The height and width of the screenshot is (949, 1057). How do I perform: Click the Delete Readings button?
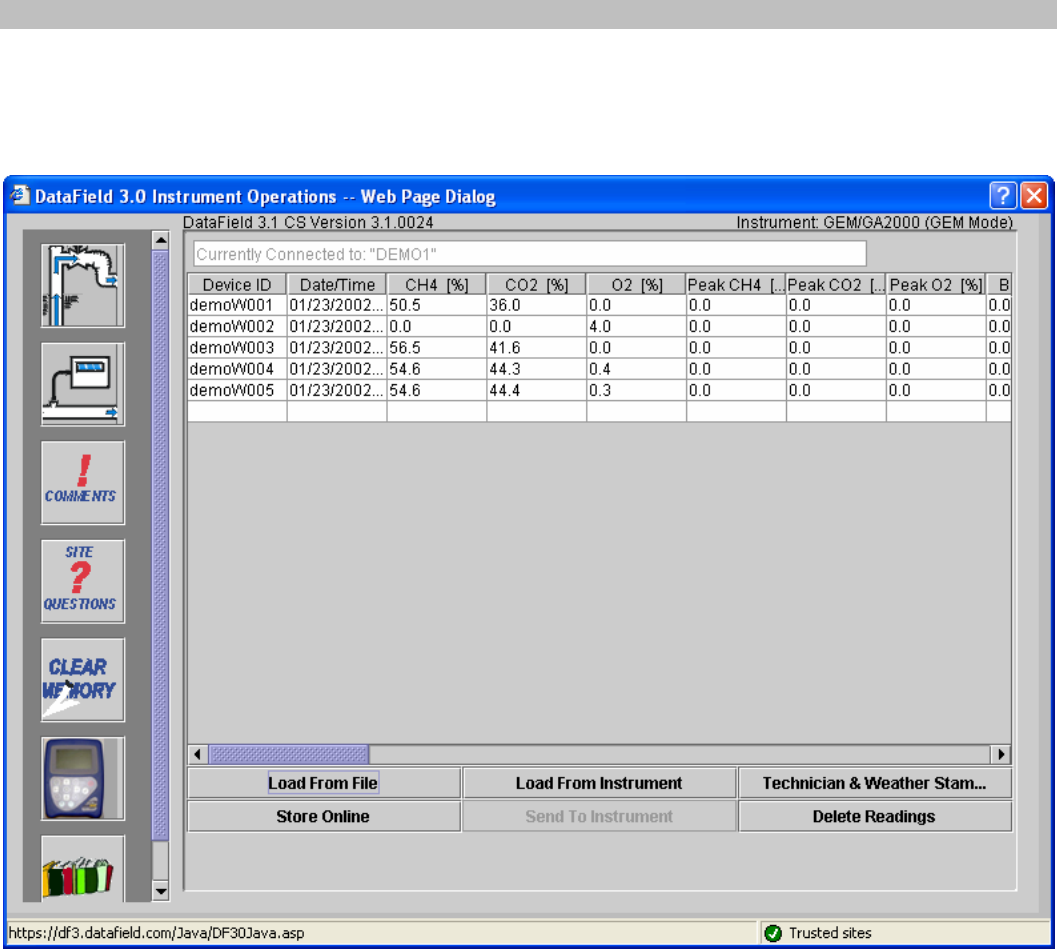coord(874,816)
